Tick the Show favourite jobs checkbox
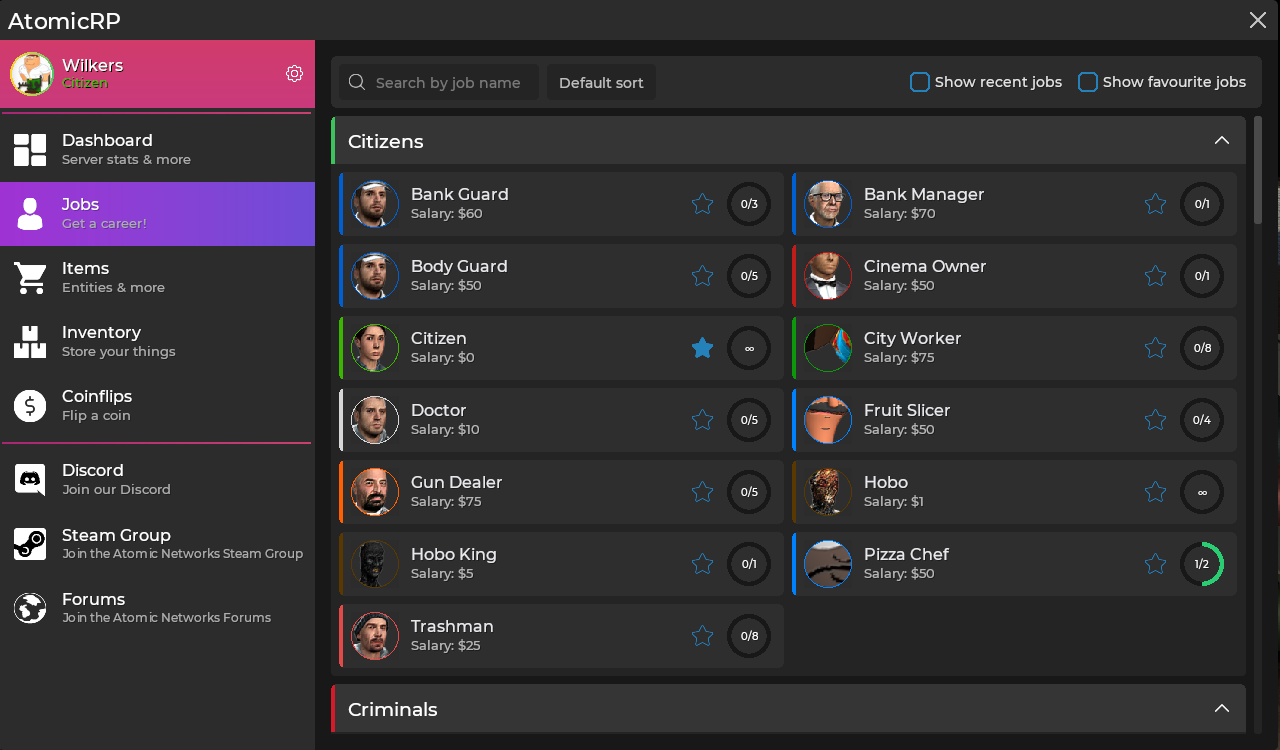The height and width of the screenshot is (750, 1280). point(1087,82)
